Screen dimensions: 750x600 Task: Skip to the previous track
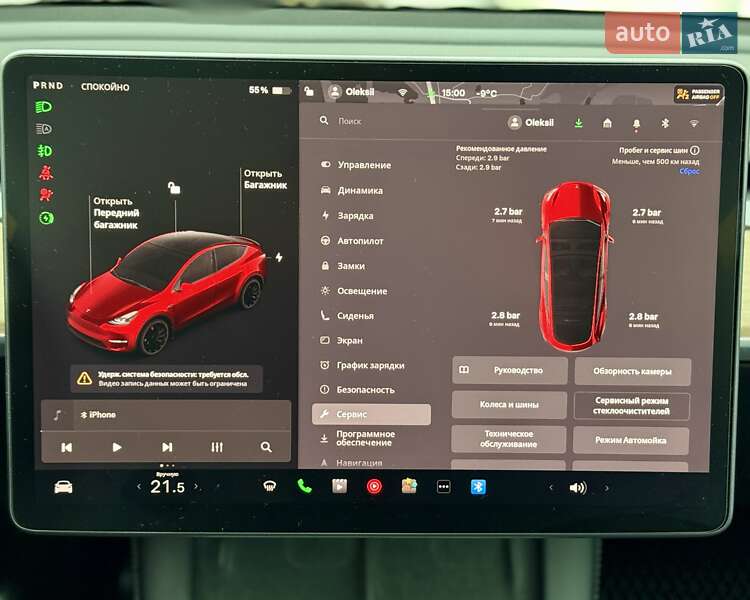point(66,447)
